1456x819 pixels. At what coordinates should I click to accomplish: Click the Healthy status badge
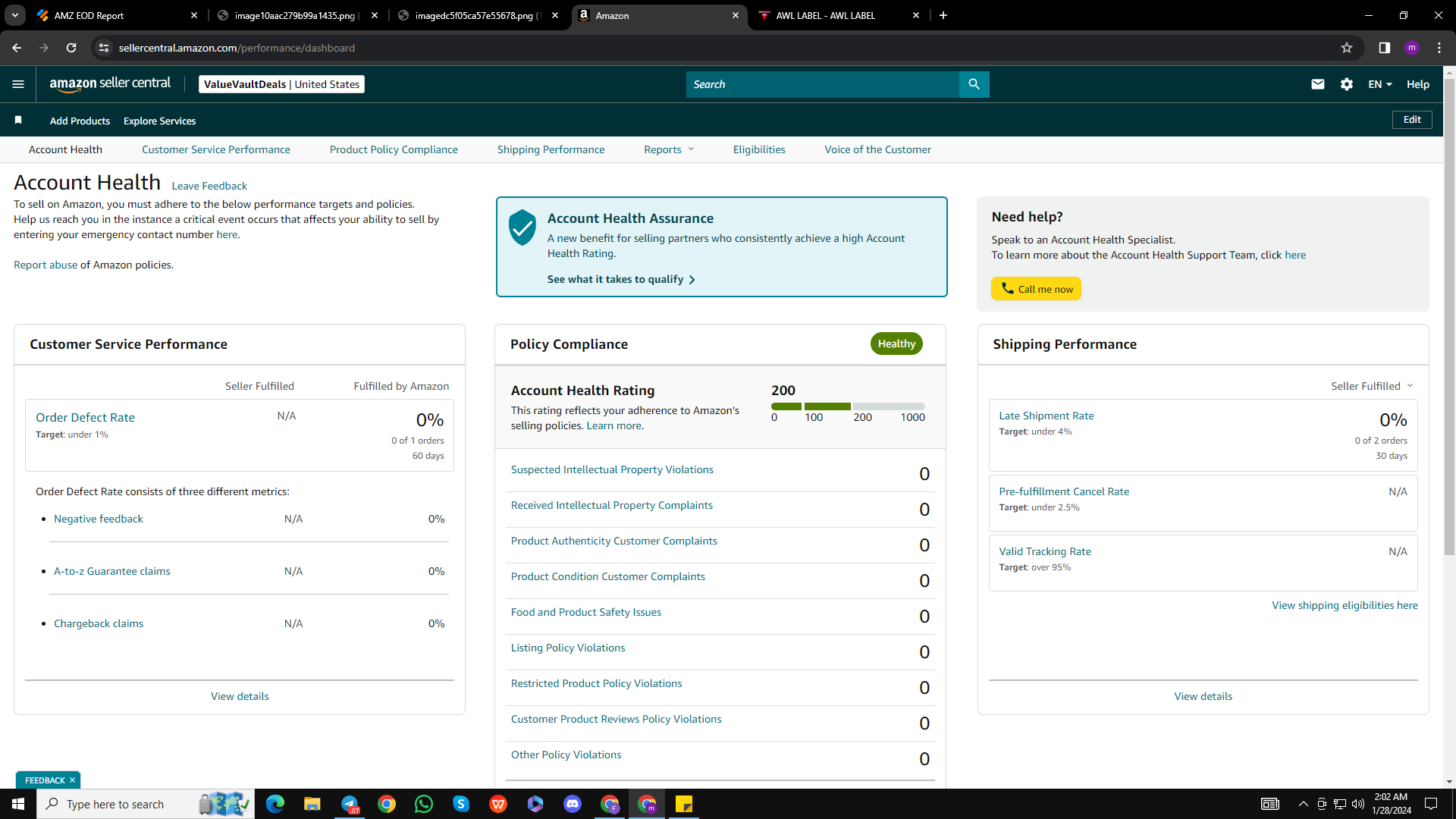(x=896, y=344)
